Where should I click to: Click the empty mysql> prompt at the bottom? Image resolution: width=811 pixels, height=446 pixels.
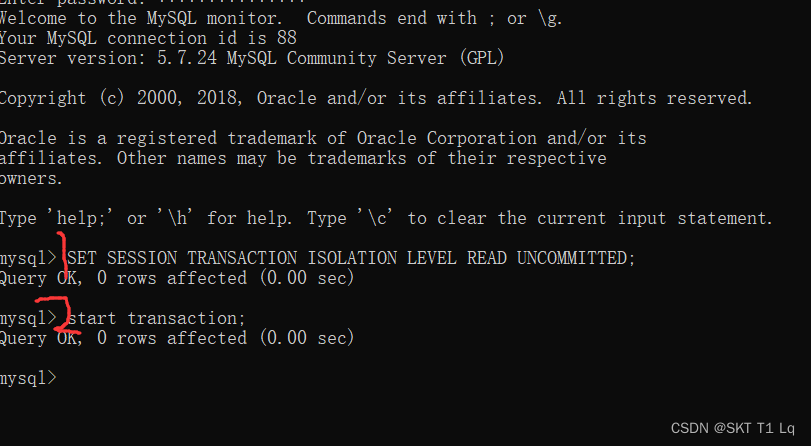[x=28, y=378]
